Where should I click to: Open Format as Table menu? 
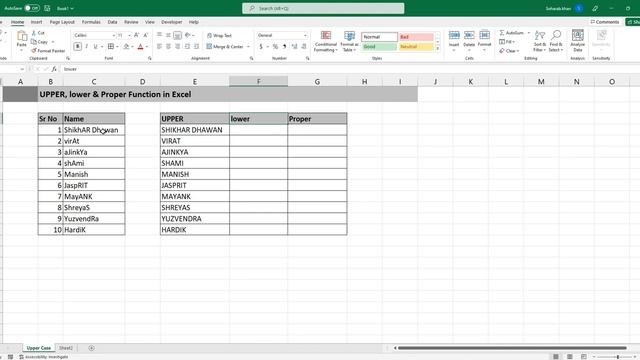349,41
